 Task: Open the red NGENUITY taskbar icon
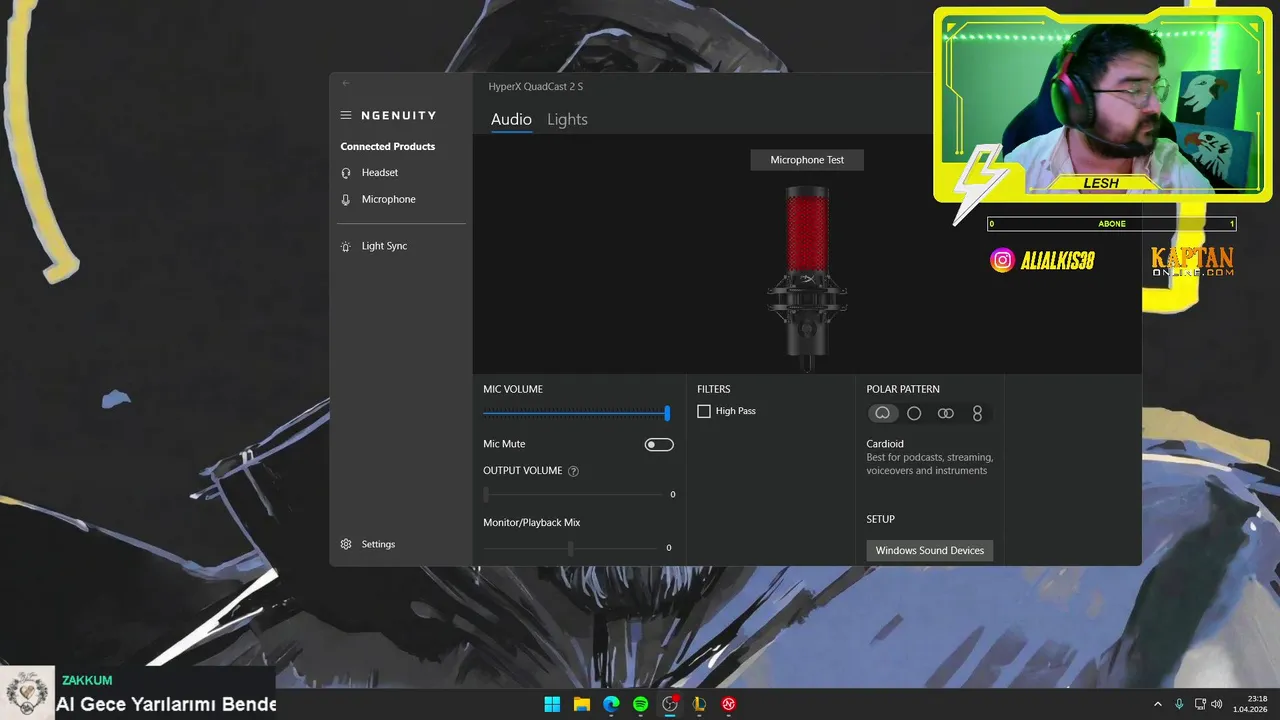click(729, 704)
